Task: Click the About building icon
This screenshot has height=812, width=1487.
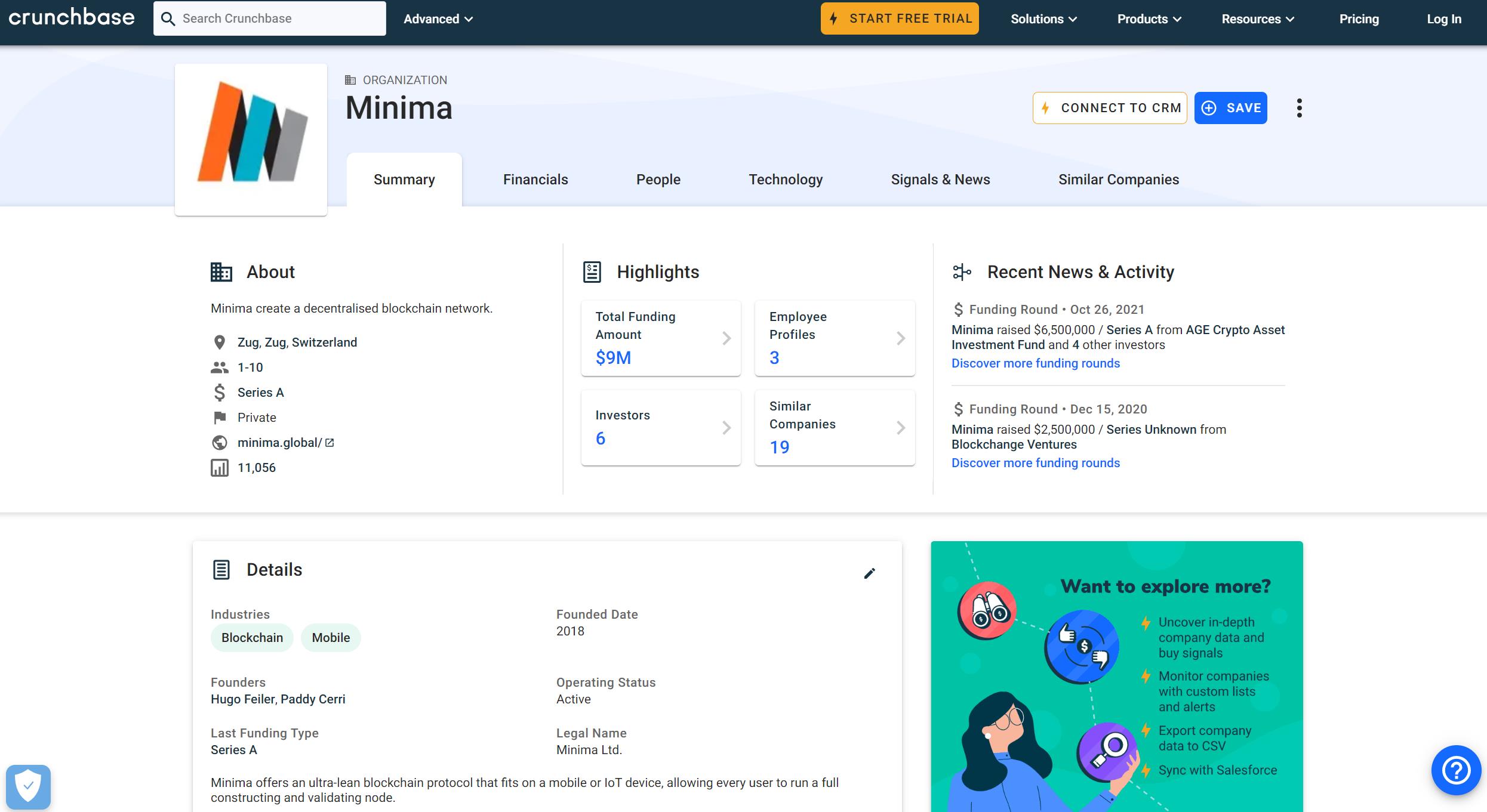Action: coord(221,272)
